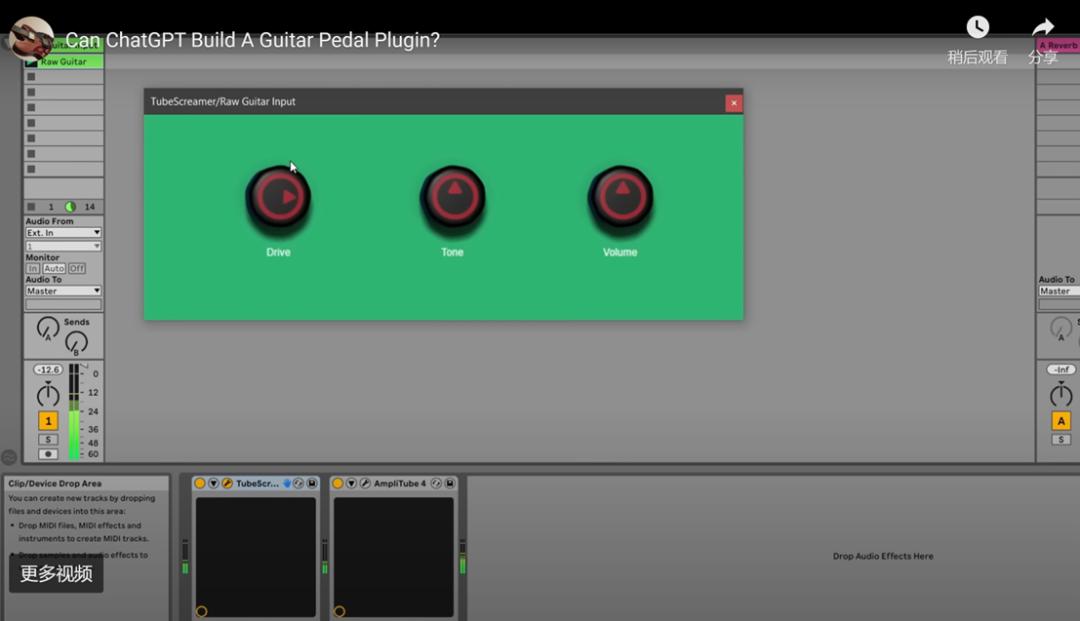Open the channel avatar in the video overlay
This screenshot has width=1080, height=621.
pyautogui.click(x=32, y=39)
